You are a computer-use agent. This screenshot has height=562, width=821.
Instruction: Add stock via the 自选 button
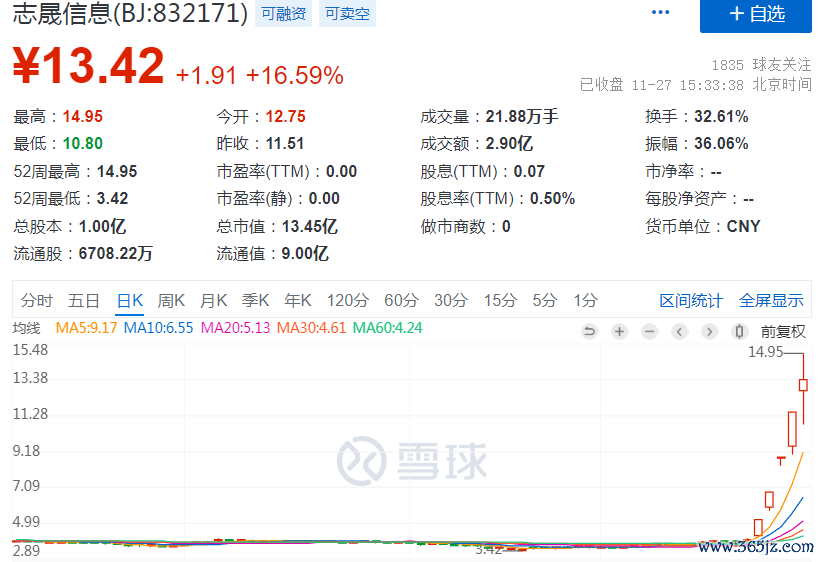point(756,15)
